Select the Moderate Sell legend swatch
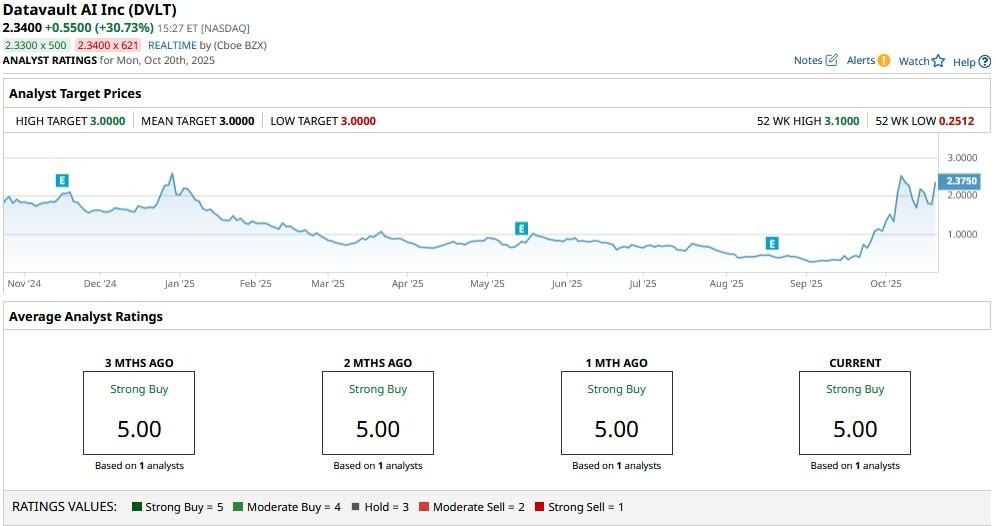This screenshot has height=526, width=996. pos(424,507)
